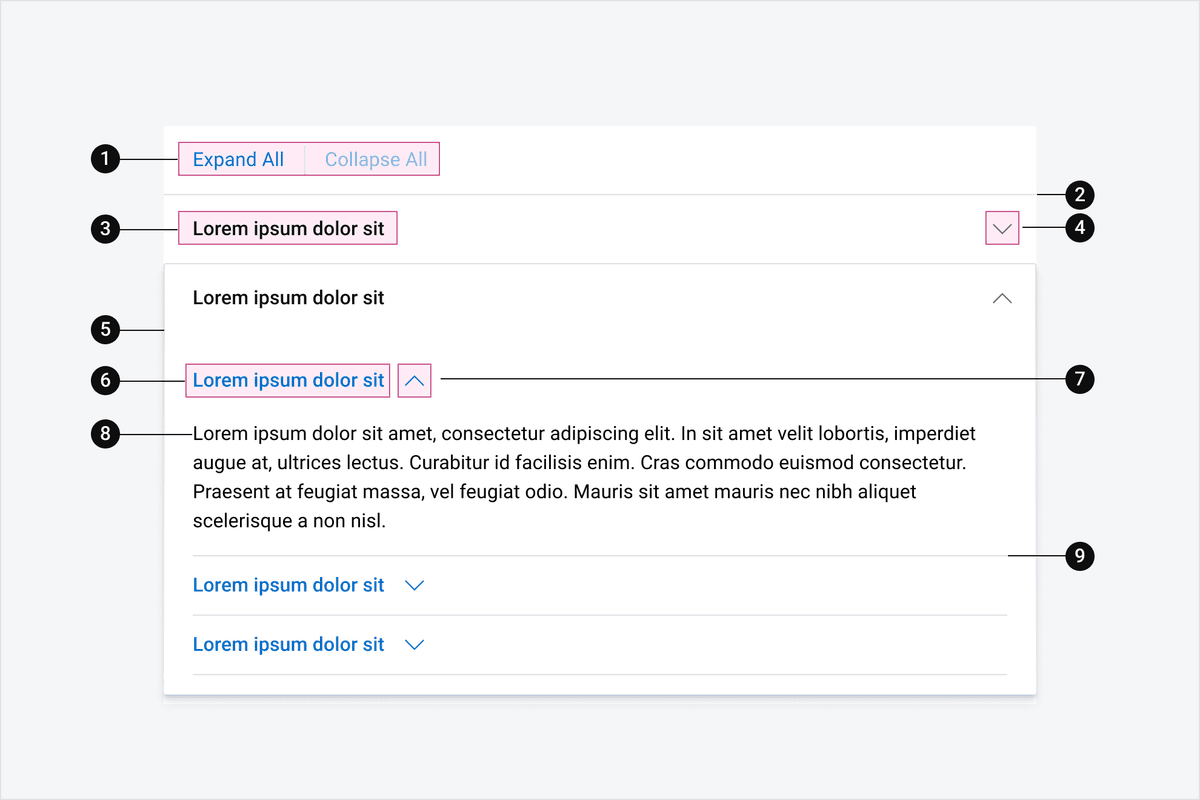Select the pink-highlighted black accordion title
The height and width of the screenshot is (800, 1200).
pos(288,229)
